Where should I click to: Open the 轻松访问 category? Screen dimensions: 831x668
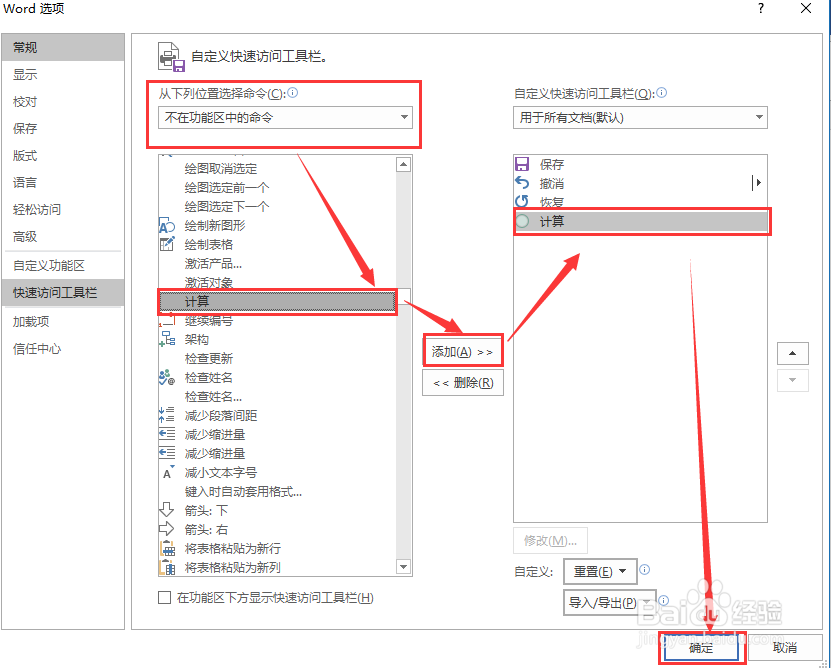[x=63, y=209]
